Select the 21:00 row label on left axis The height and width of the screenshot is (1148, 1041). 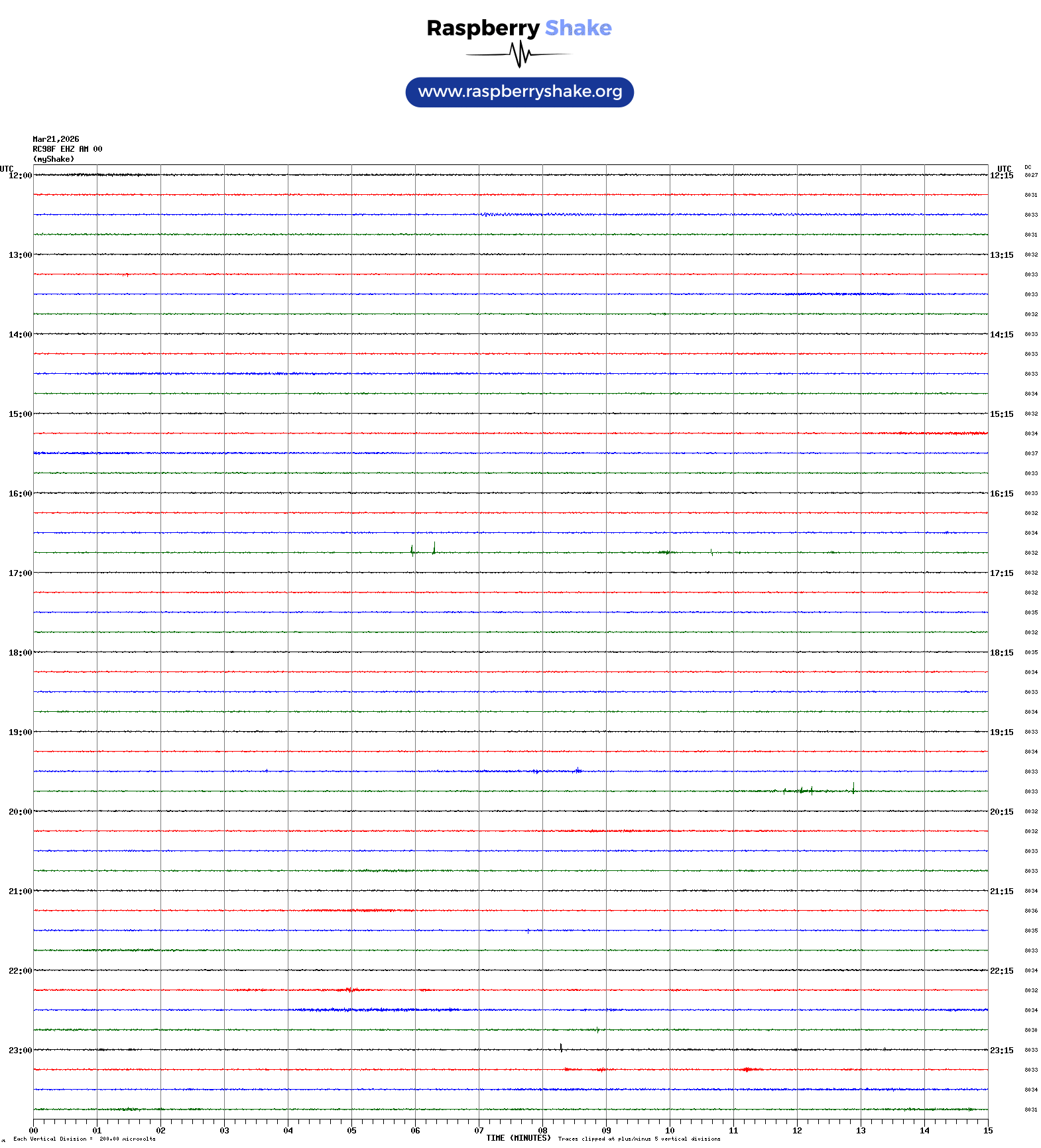pos(20,891)
